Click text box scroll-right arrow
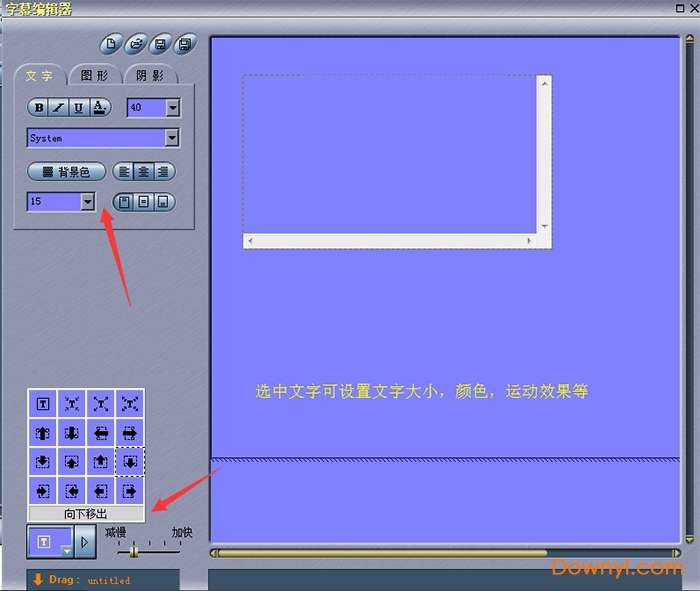 pos(529,241)
